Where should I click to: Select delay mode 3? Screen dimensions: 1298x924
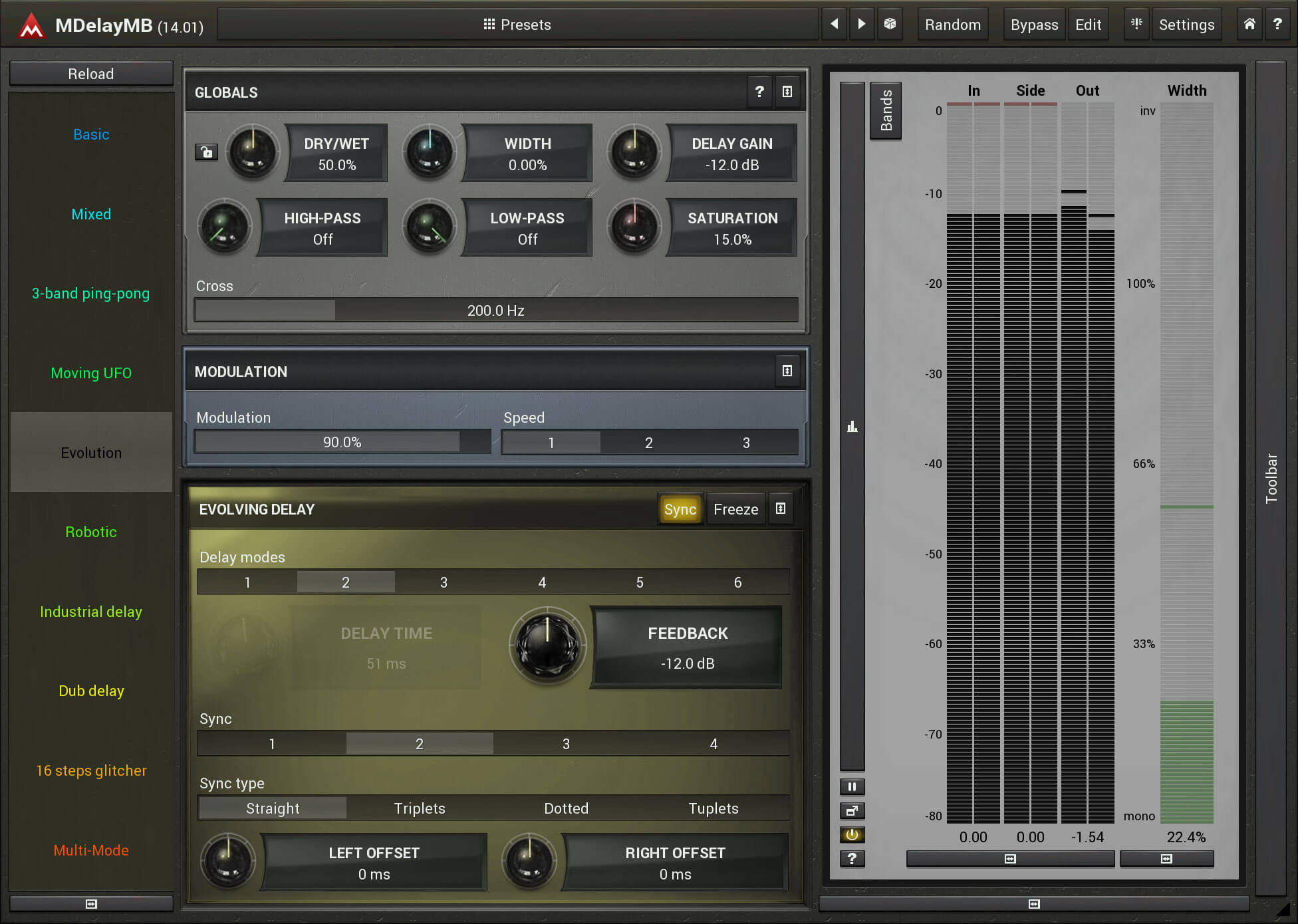click(444, 582)
